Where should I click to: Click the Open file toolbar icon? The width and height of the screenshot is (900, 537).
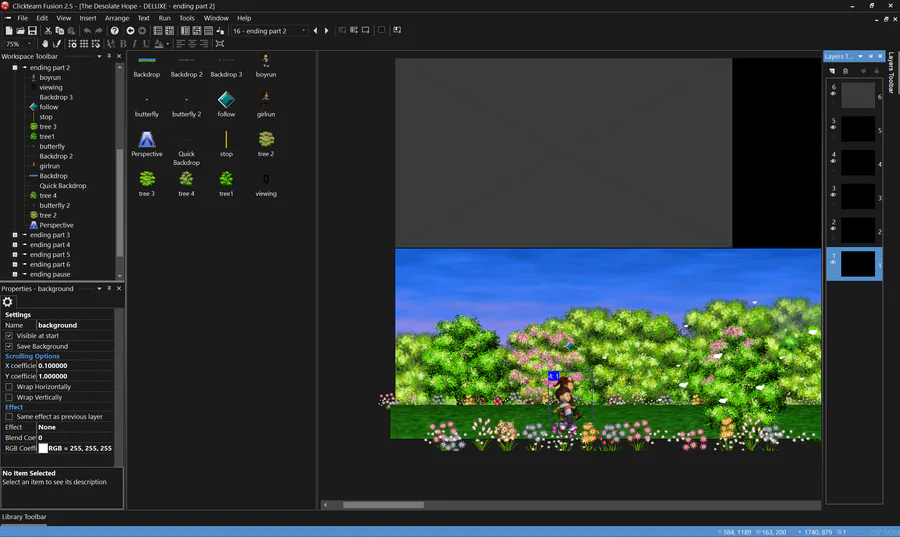[x=21, y=30]
